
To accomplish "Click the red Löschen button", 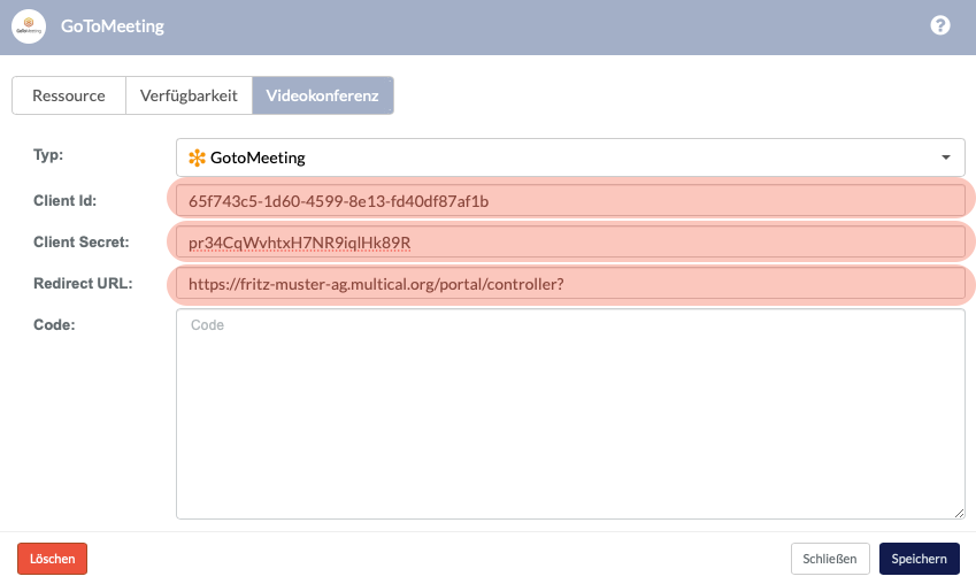I will [x=52, y=559].
